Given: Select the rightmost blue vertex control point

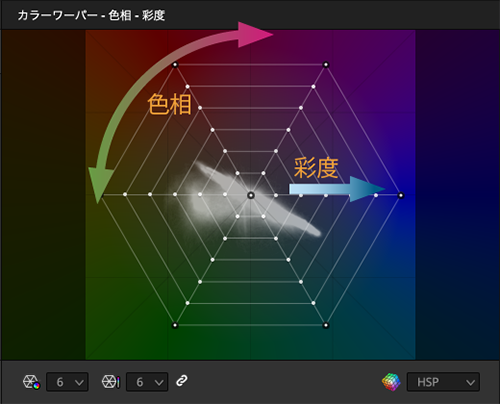Looking at the screenshot, I should point(401,195).
